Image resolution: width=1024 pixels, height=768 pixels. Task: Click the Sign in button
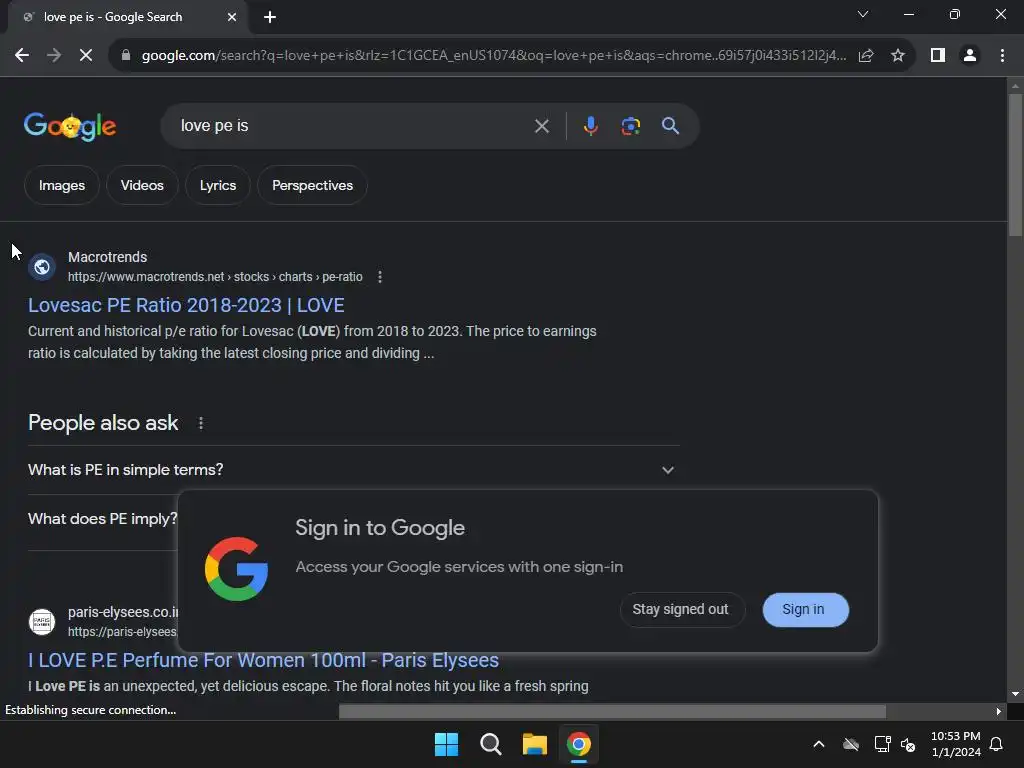tap(805, 609)
